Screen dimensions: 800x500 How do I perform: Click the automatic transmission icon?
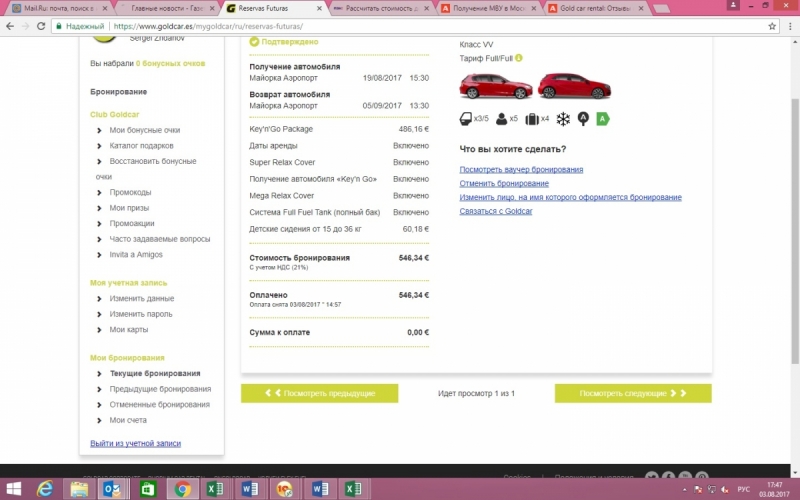click(583, 118)
